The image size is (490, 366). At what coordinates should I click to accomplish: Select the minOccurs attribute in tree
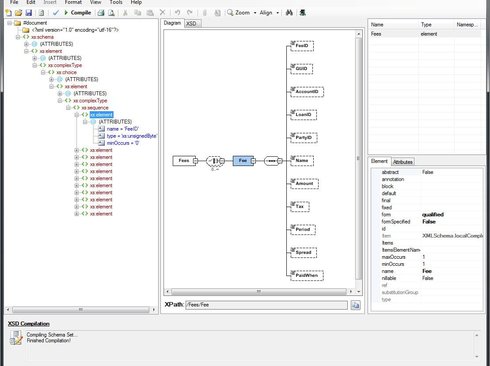pyautogui.click(x=123, y=143)
